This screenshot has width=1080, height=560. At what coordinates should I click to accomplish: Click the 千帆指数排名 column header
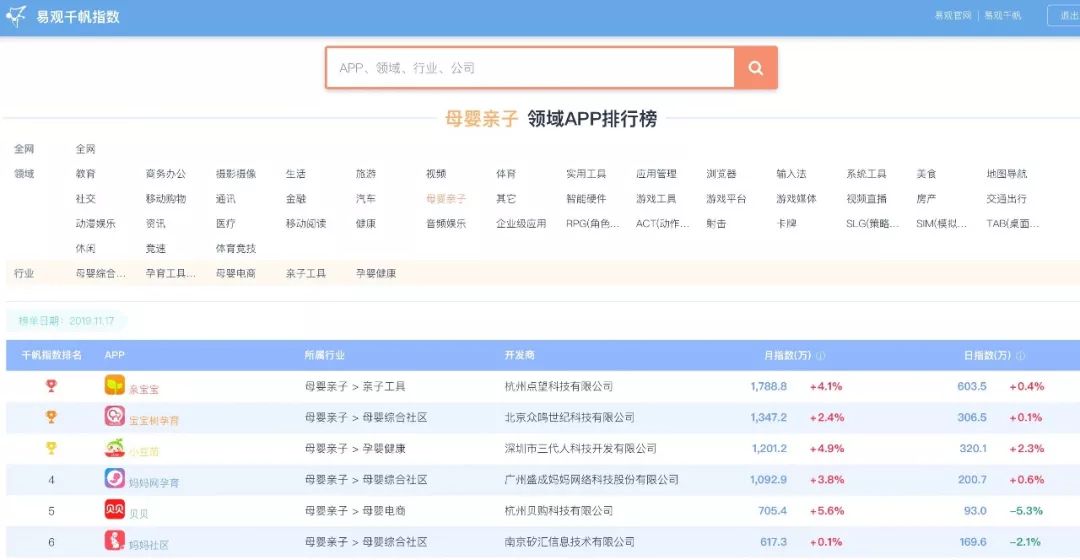pos(52,355)
